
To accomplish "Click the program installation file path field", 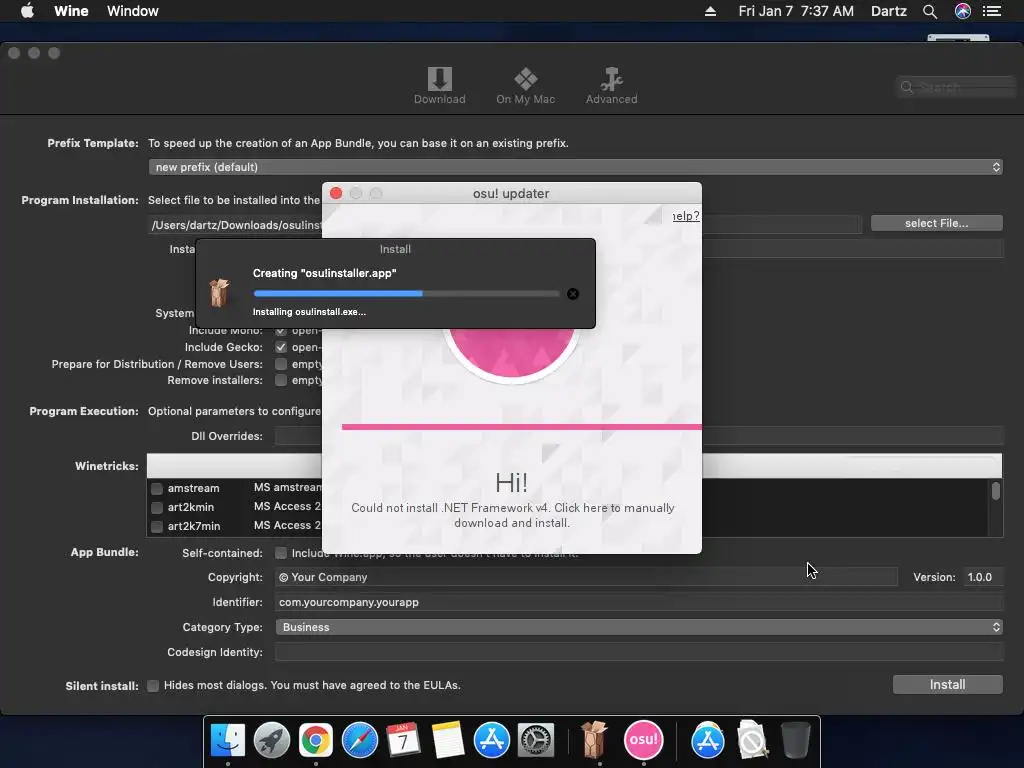I will (x=504, y=225).
